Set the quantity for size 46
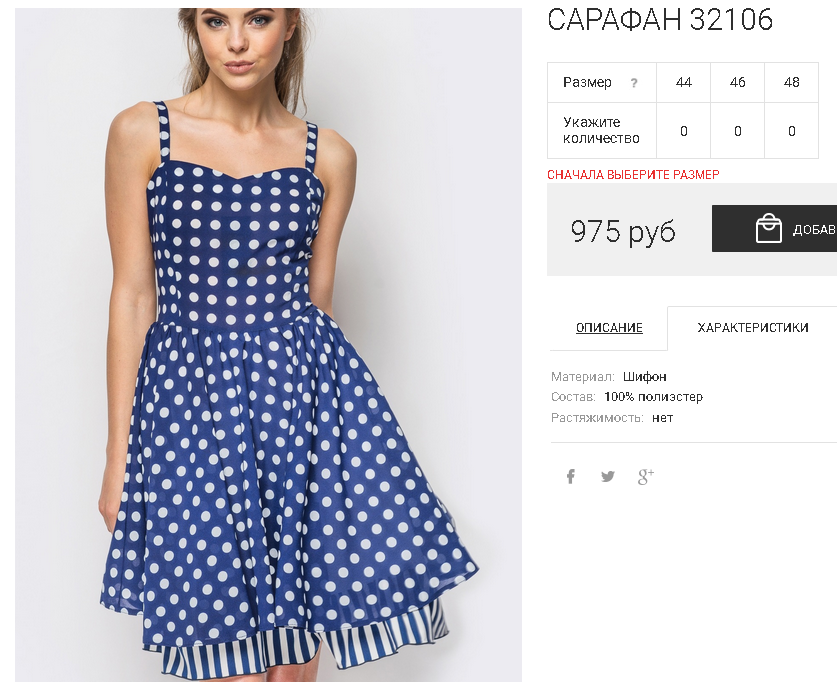This screenshot has height=682, width=837. 738,131
